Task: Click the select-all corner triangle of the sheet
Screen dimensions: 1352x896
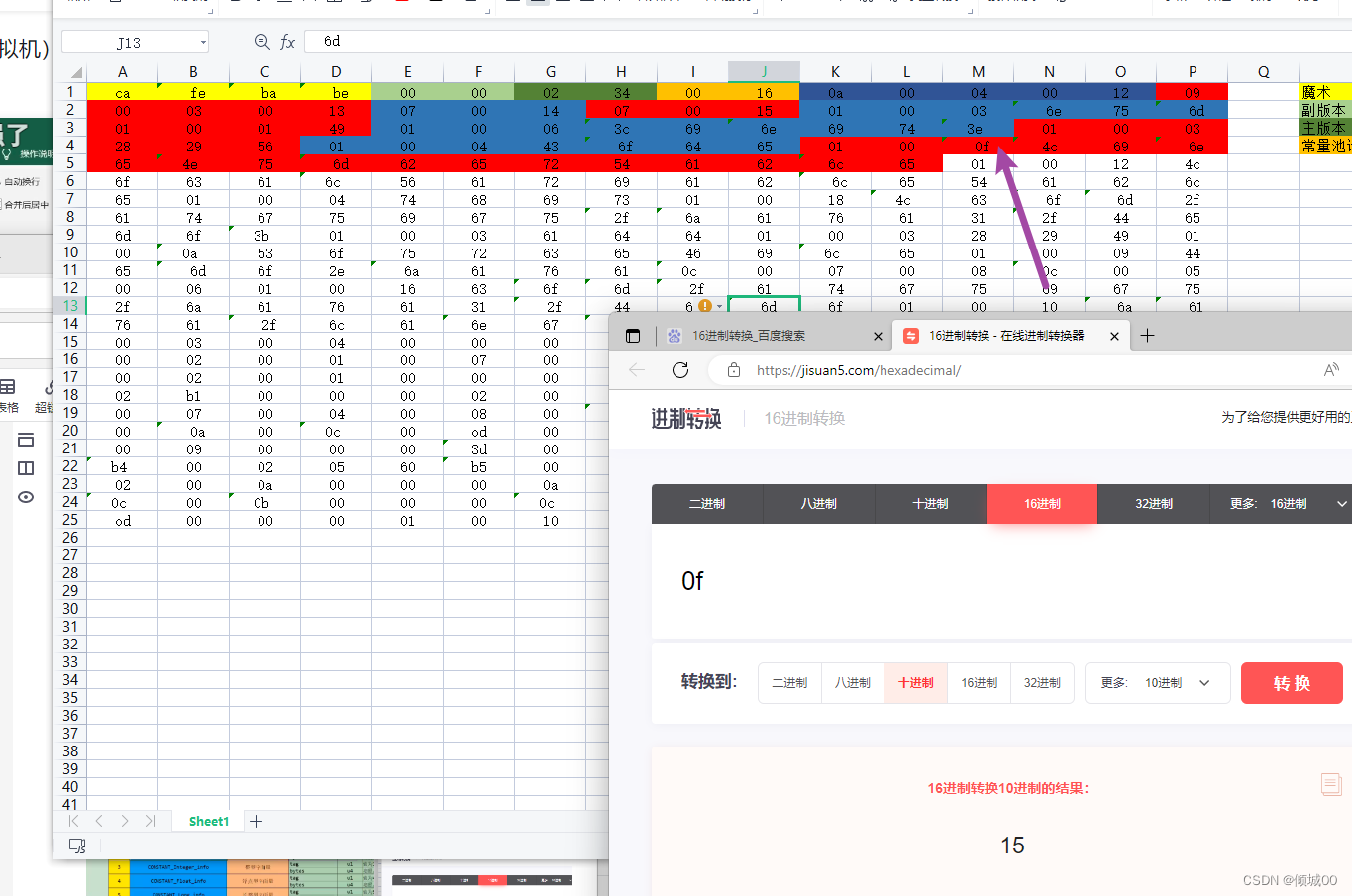Action: pyautogui.click(x=75, y=72)
